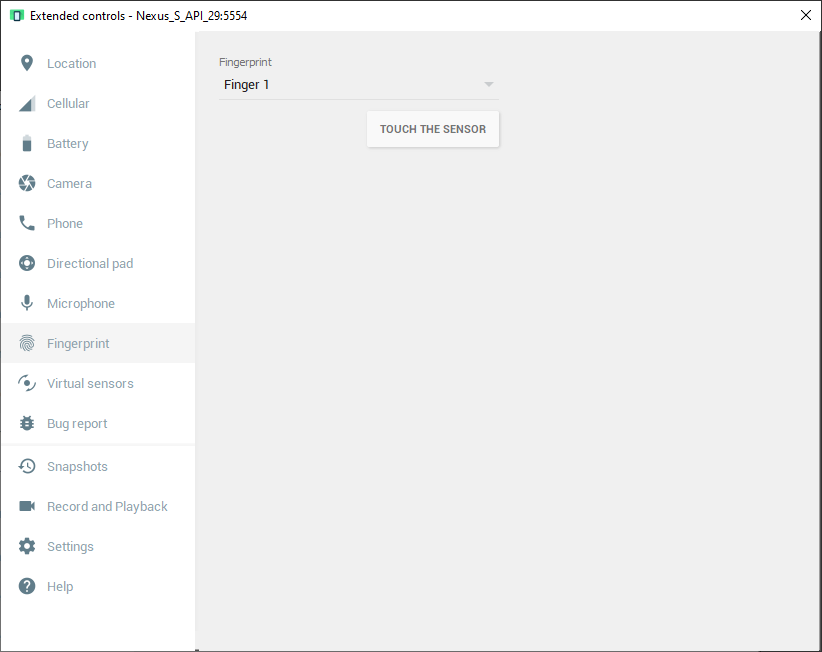Click the Help question mark icon
The height and width of the screenshot is (652, 822).
pos(27,587)
